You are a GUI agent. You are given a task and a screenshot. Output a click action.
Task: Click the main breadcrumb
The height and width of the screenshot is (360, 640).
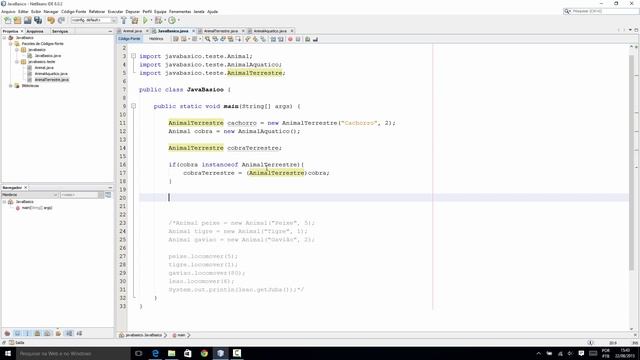(x=181, y=335)
